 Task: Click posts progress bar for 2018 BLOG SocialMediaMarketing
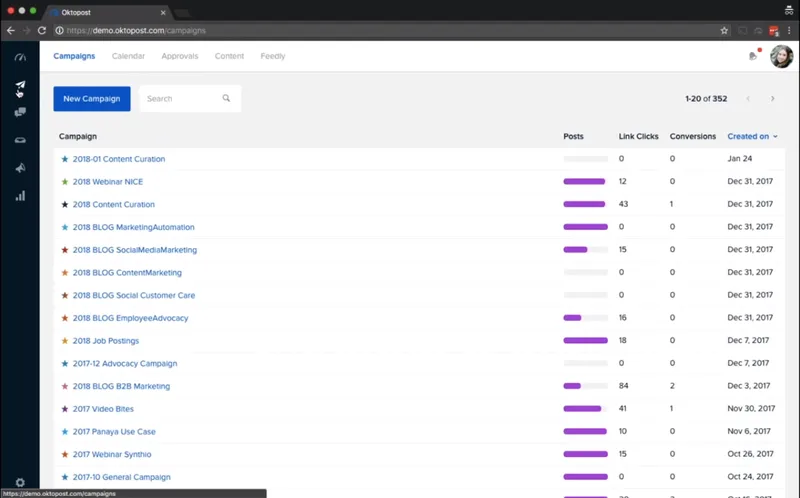coord(585,250)
